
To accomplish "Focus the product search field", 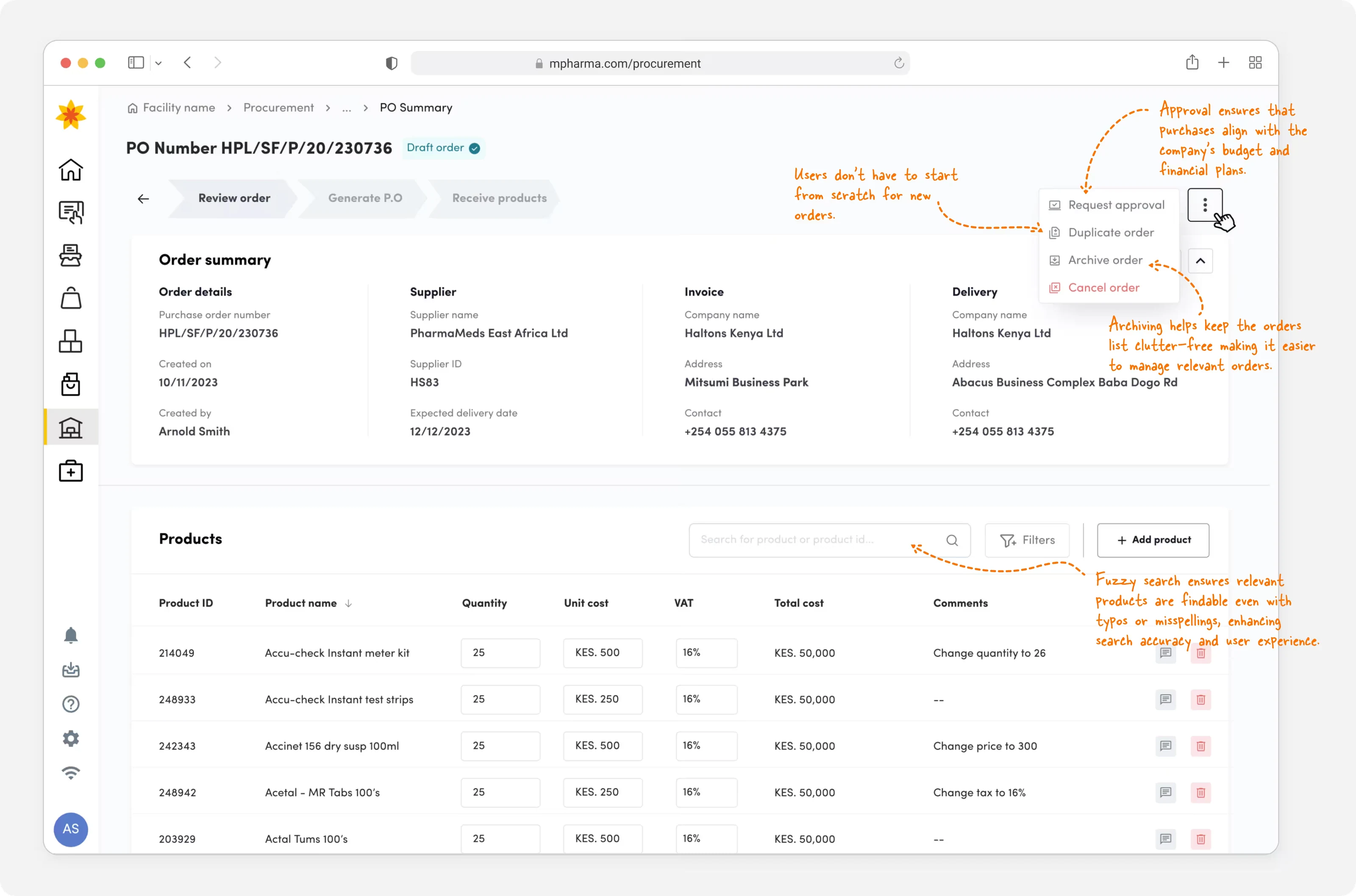I will click(x=829, y=540).
